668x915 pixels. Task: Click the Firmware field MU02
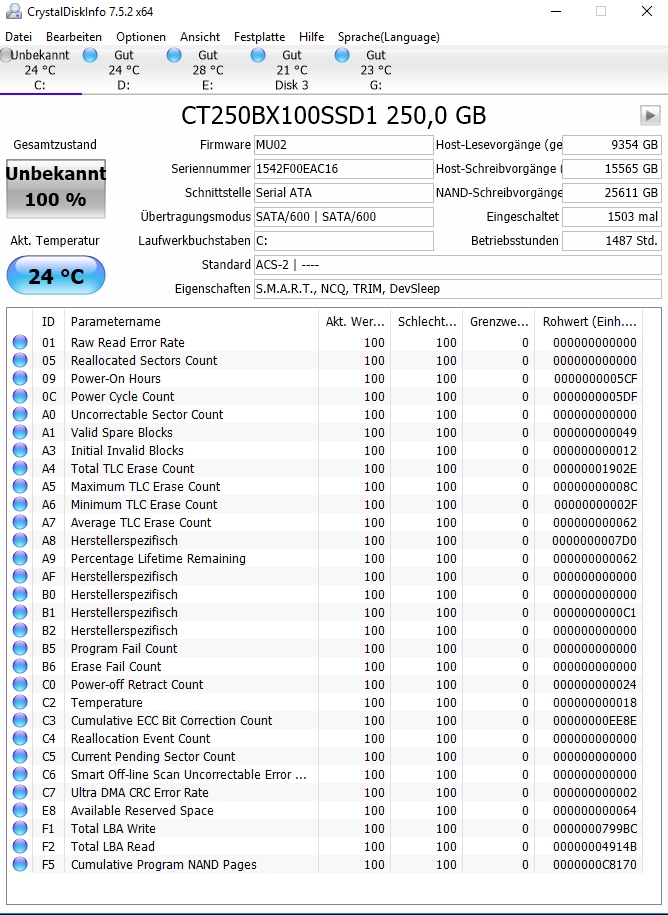pyautogui.click(x=344, y=145)
